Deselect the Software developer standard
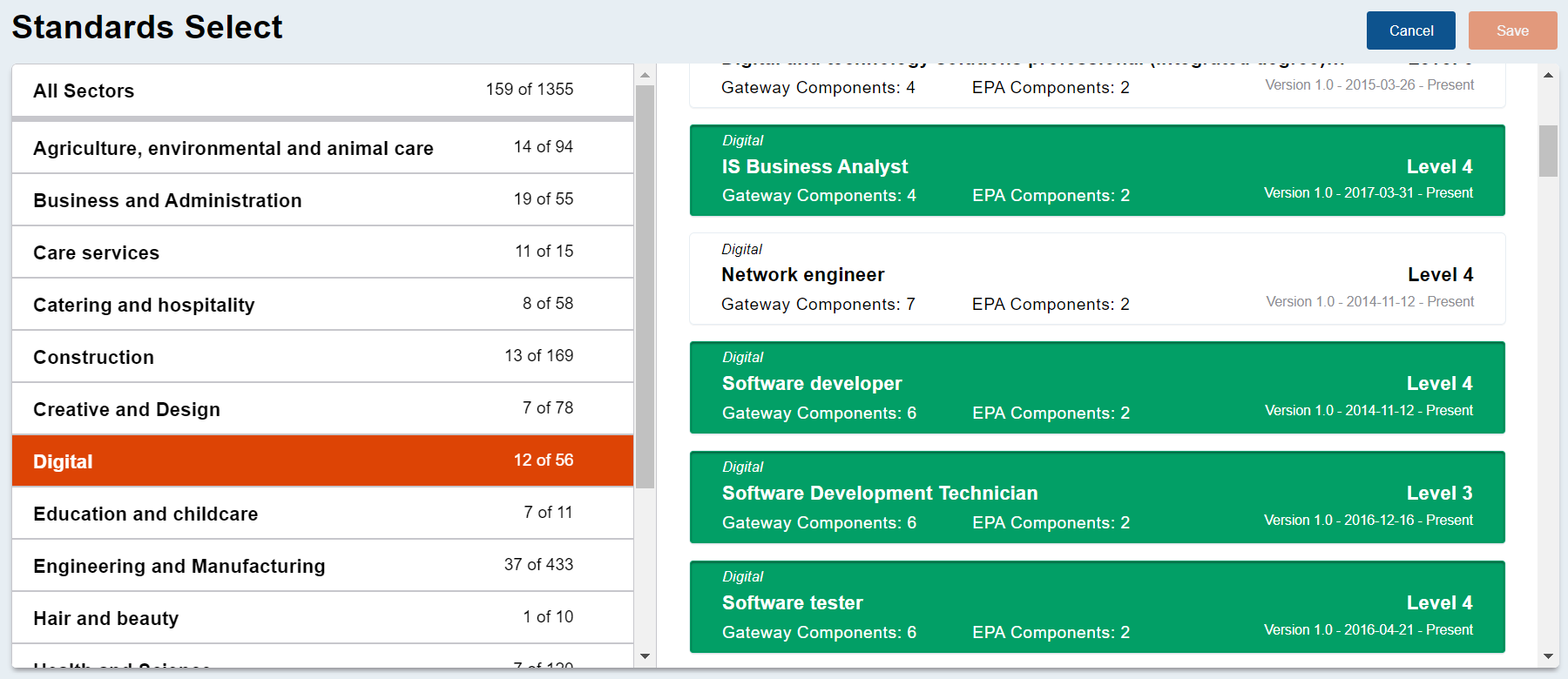Viewport: 1568px width, 679px height. (1098, 387)
